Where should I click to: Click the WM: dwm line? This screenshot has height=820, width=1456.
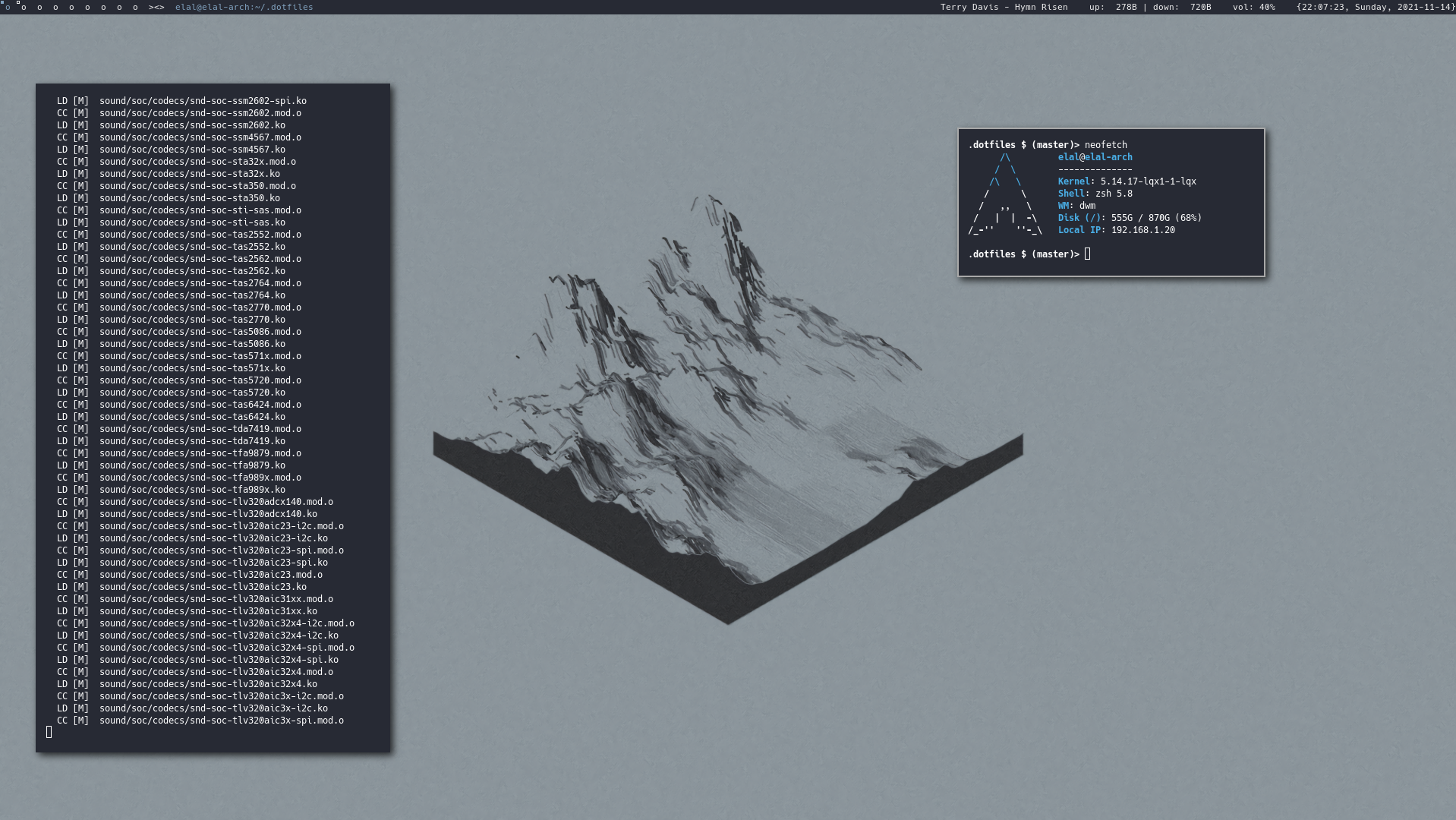(1076, 206)
